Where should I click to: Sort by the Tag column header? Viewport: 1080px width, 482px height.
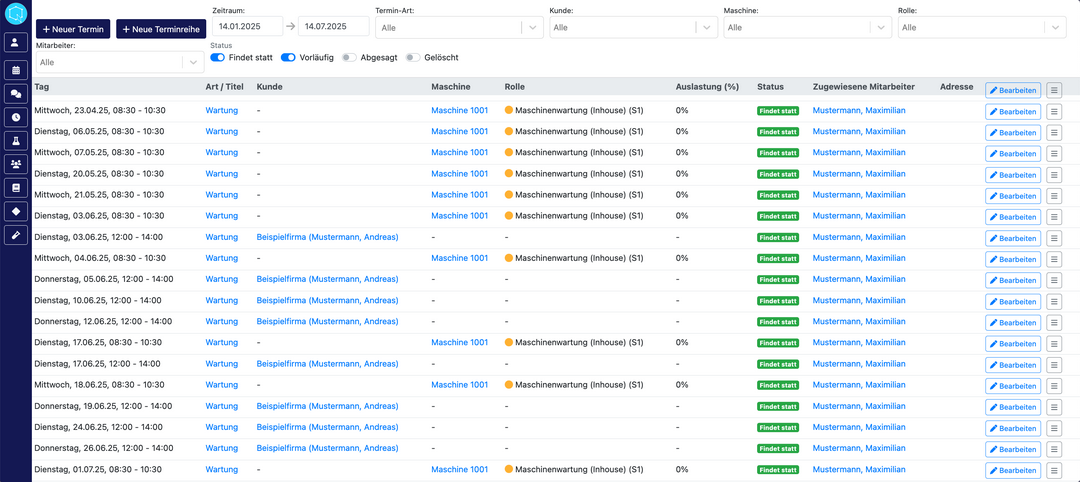(41, 87)
